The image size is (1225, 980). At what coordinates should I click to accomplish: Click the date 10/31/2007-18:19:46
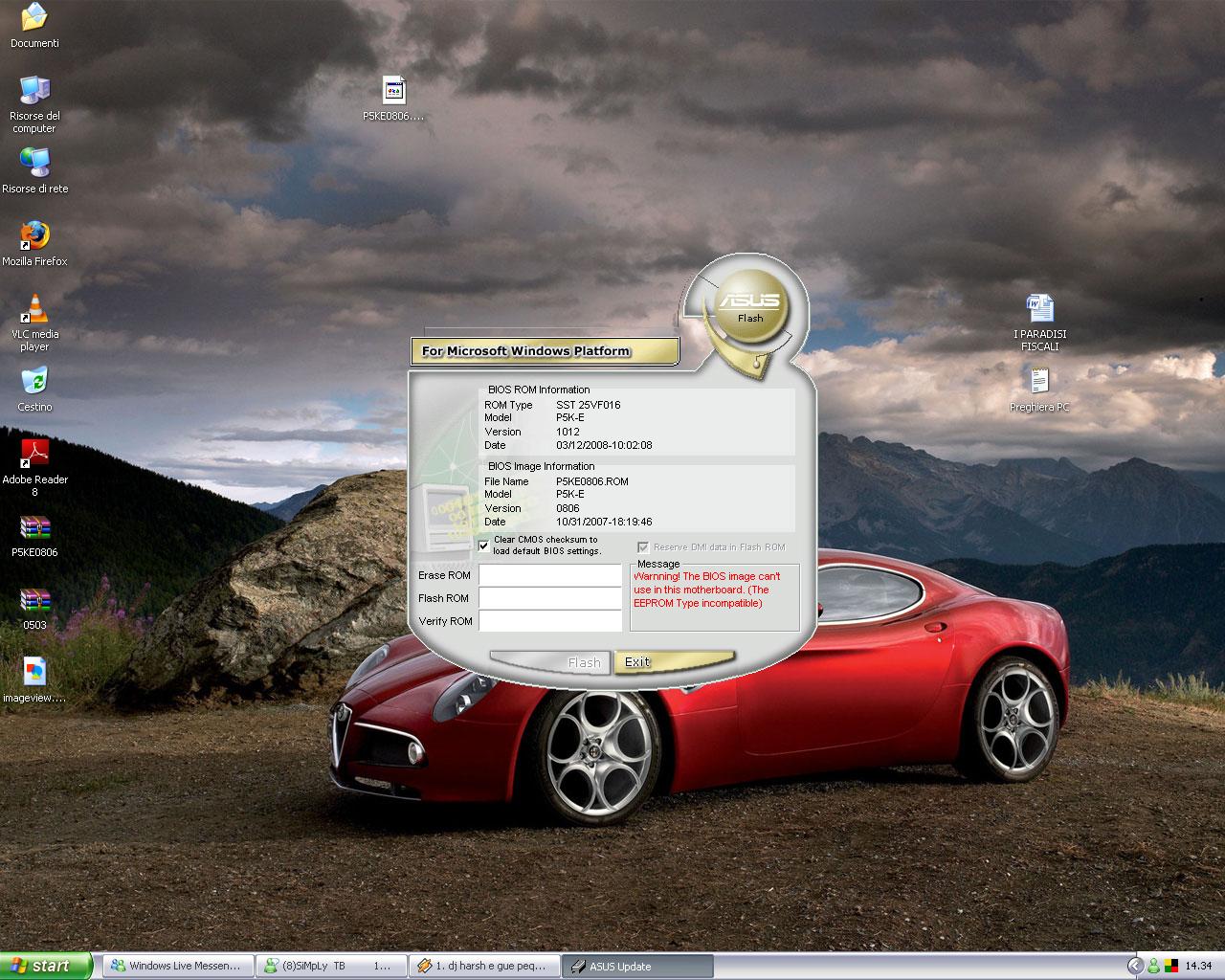(604, 522)
